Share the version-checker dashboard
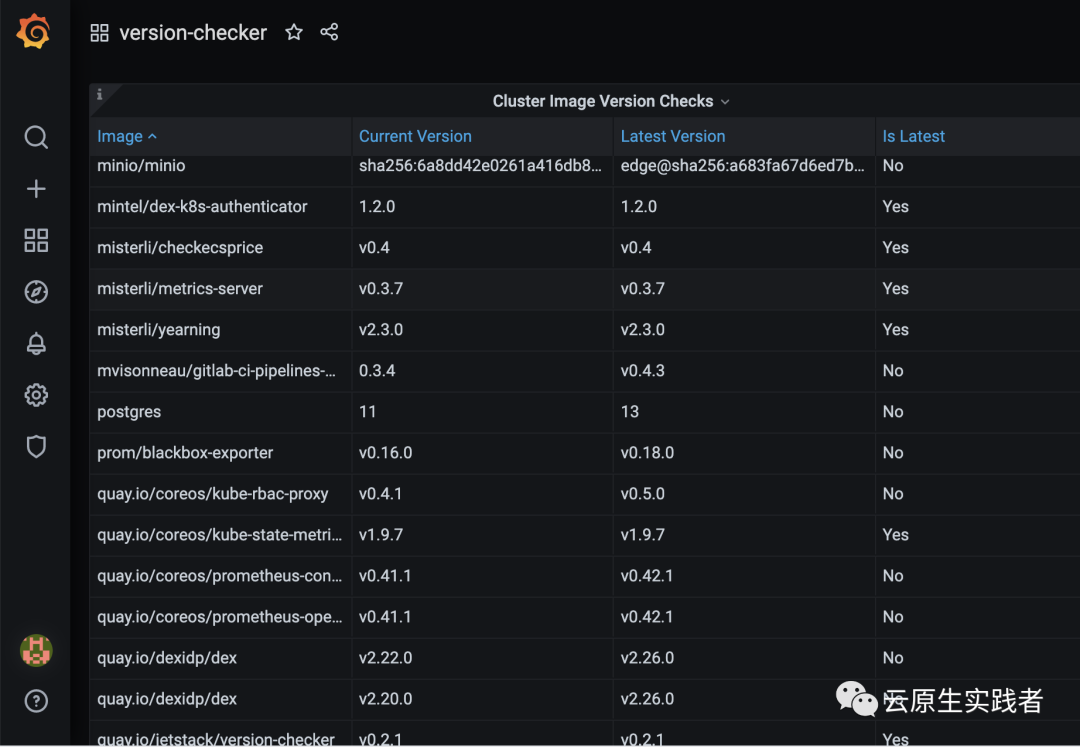 [x=329, y=32]
